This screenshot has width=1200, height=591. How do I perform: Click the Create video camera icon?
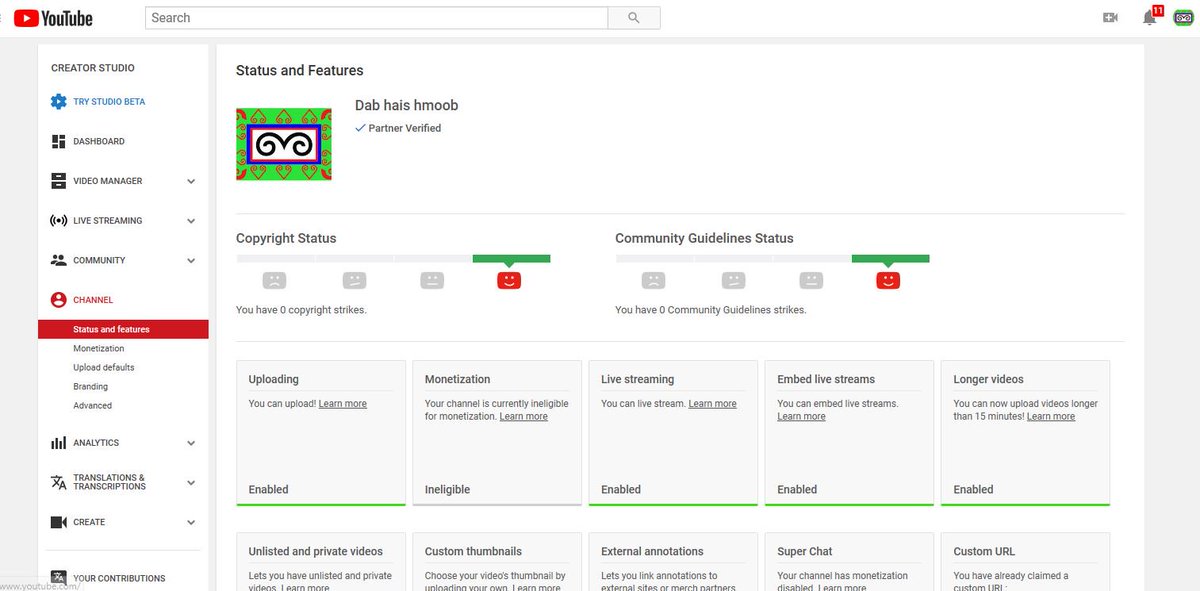(x=58, y=522)
